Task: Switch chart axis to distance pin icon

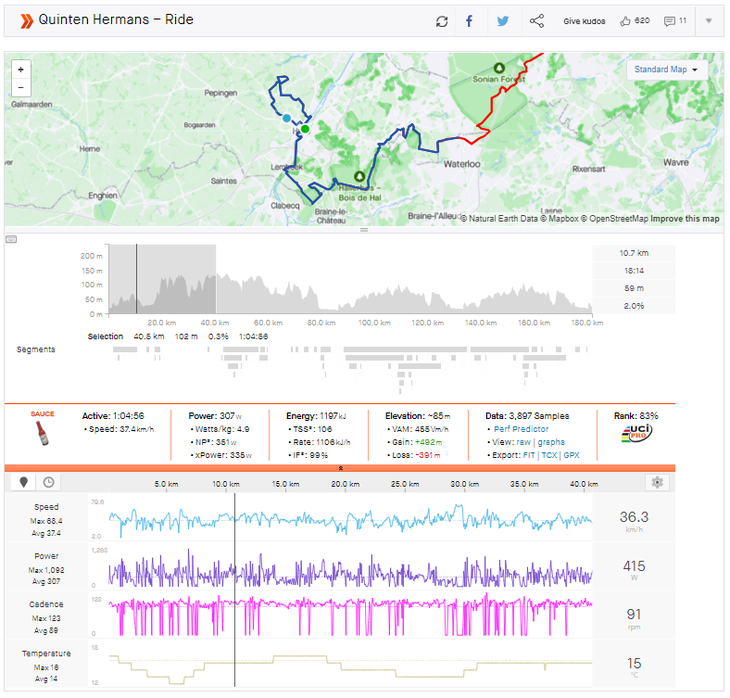Action: tap(24, 482)
